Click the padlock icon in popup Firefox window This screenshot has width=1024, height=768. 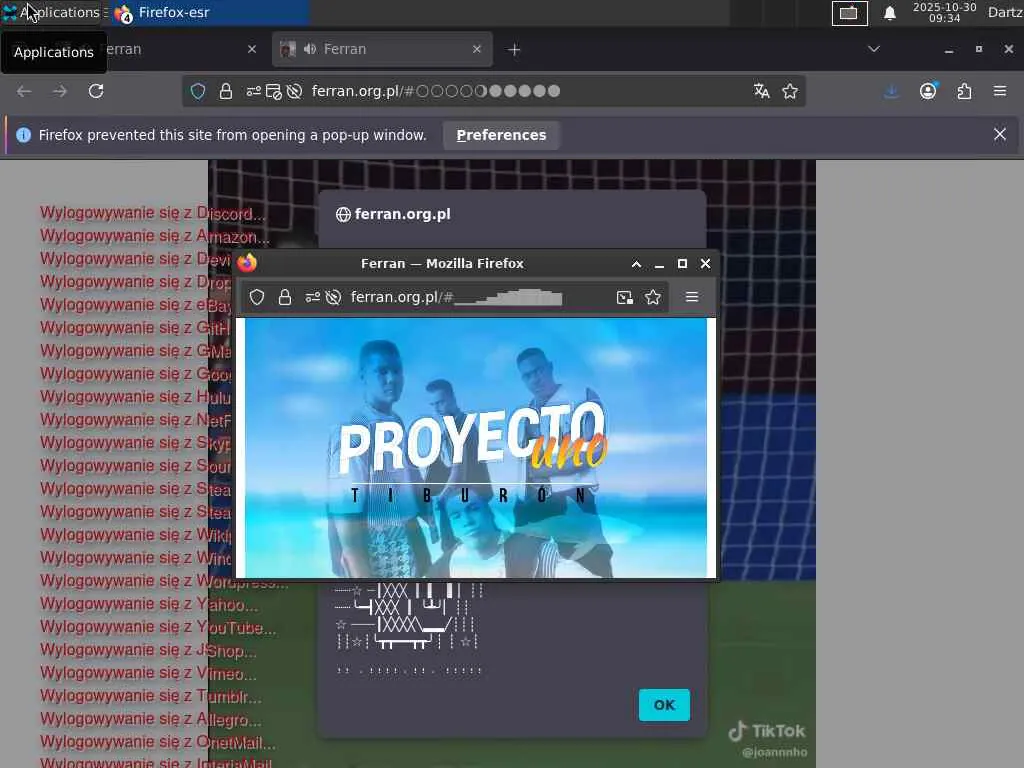point(285,298)
